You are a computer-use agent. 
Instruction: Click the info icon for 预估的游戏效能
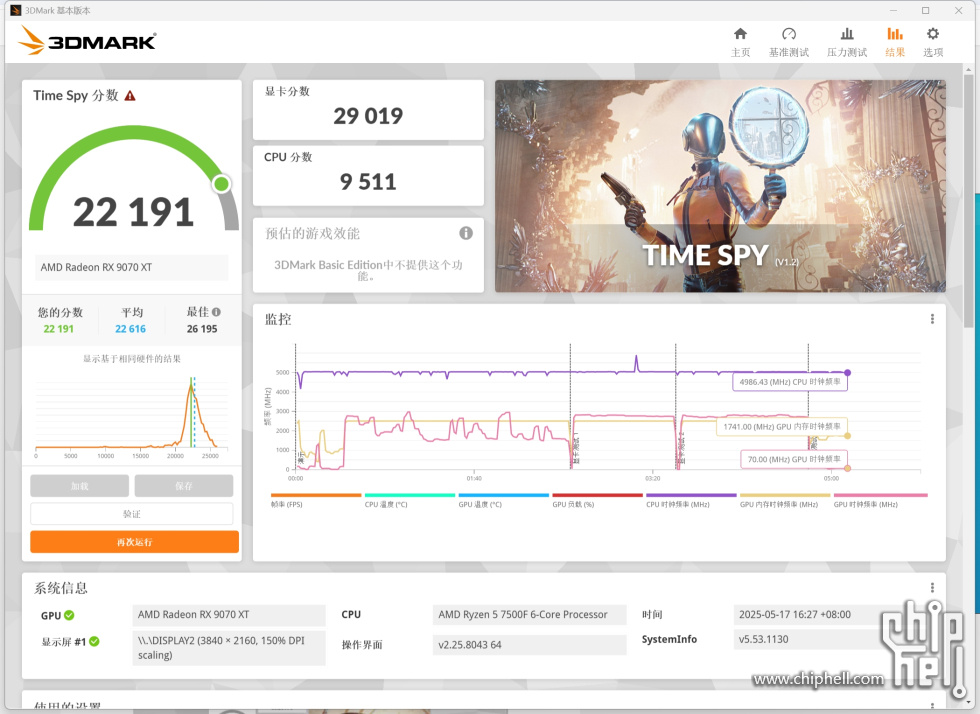click(466, 233)
